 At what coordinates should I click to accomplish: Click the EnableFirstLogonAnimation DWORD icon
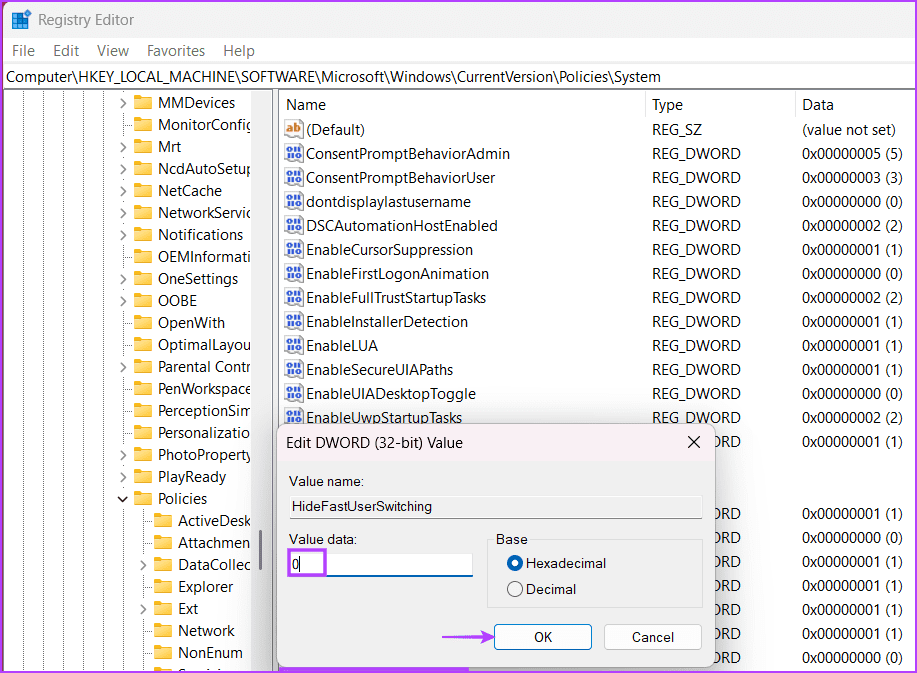tap(294, 273)
